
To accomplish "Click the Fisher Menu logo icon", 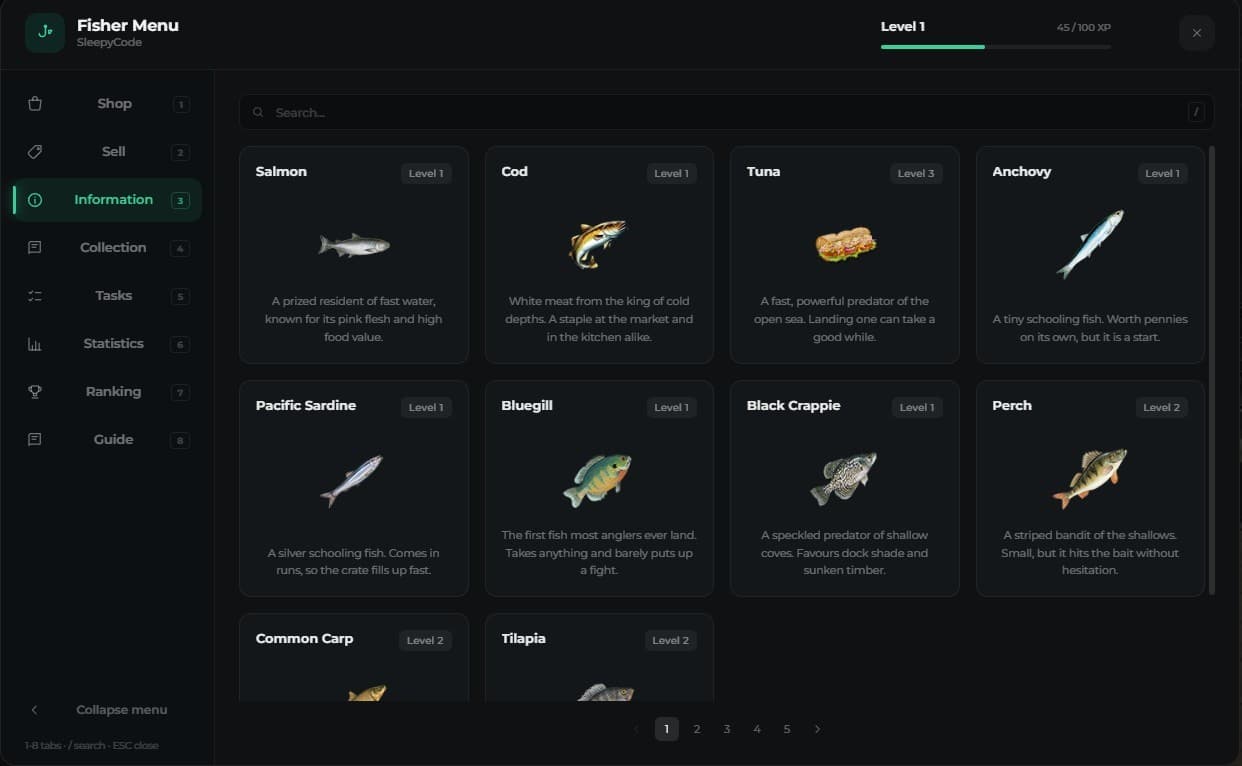I will tap(45, 33).
